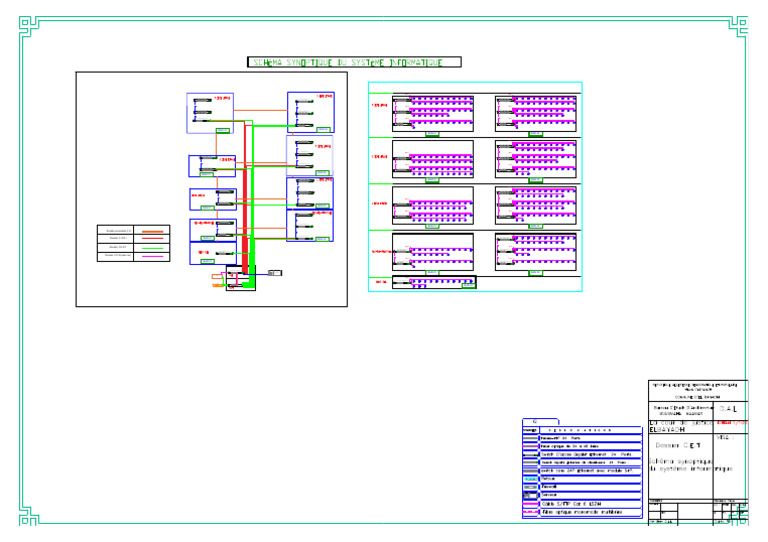Select top-right blue rack box in left diagram
Screen dimensions: 768x542
tap(311, 112)
